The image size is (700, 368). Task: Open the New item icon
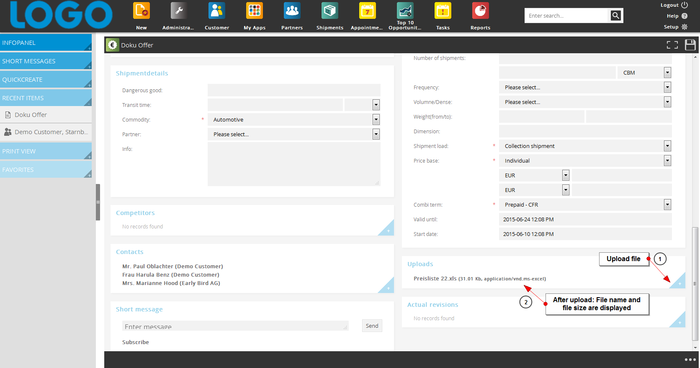[x=141, y=11]
